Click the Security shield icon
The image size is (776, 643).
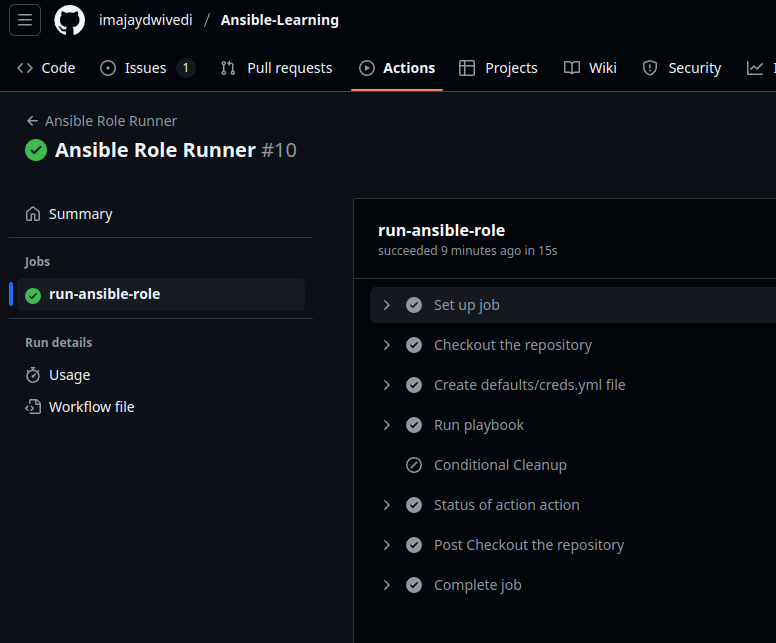(x=650, y=68)
